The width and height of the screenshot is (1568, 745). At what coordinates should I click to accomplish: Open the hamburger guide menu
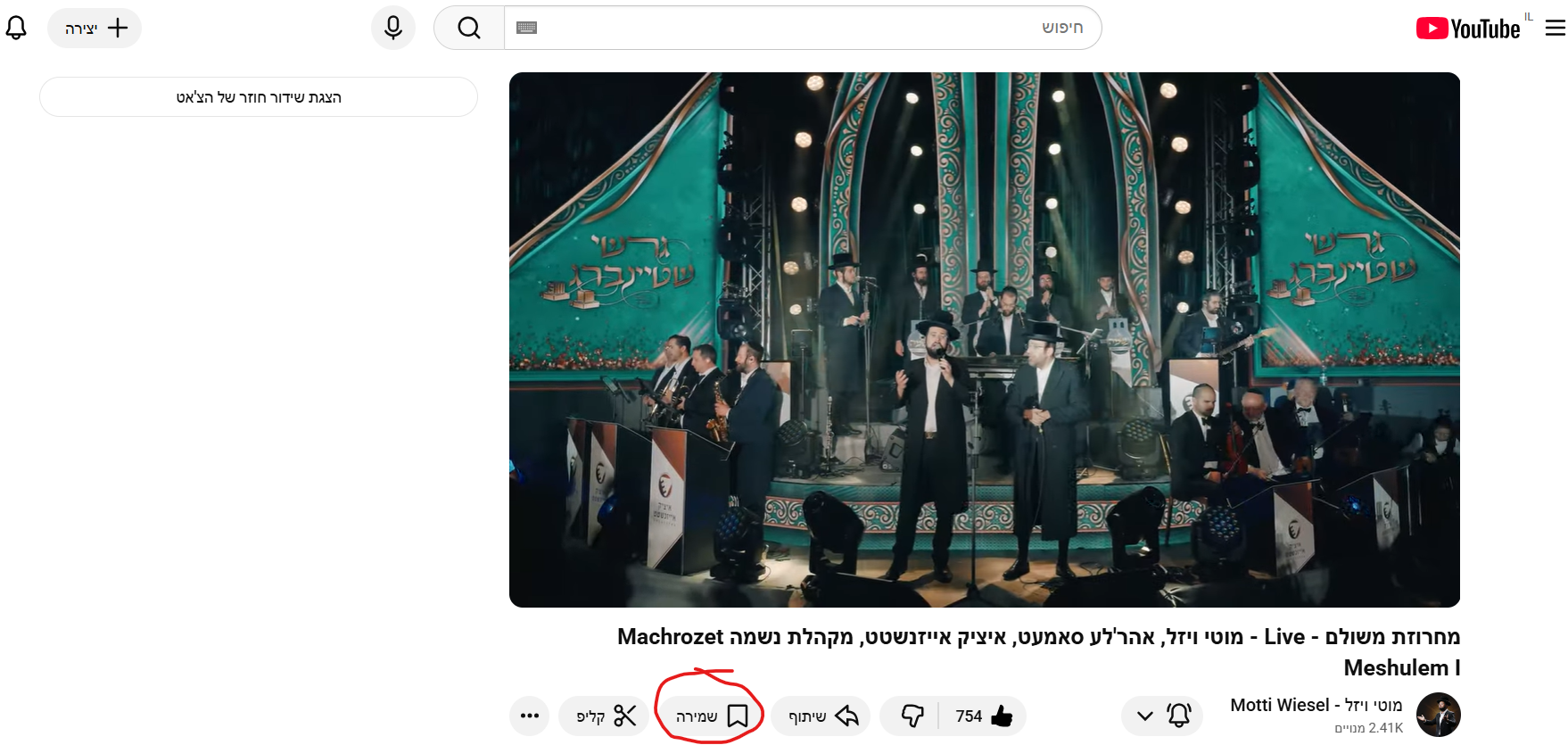point(1555,29)
